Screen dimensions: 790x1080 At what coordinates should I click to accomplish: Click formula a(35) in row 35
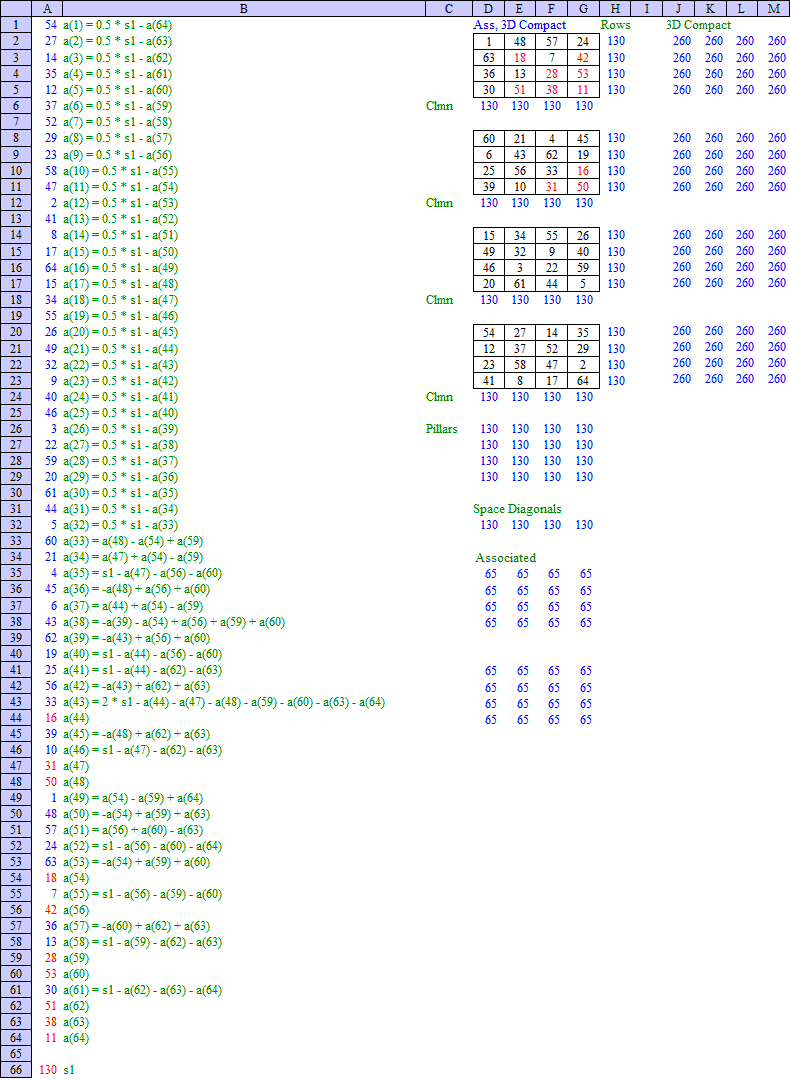pyautogui.click(x=142, y=573)
